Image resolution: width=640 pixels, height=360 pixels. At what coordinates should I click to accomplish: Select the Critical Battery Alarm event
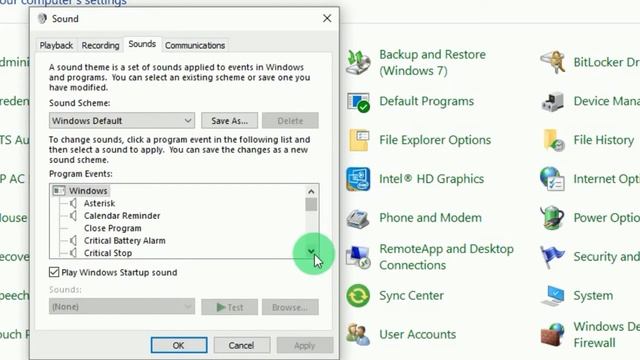124,240
